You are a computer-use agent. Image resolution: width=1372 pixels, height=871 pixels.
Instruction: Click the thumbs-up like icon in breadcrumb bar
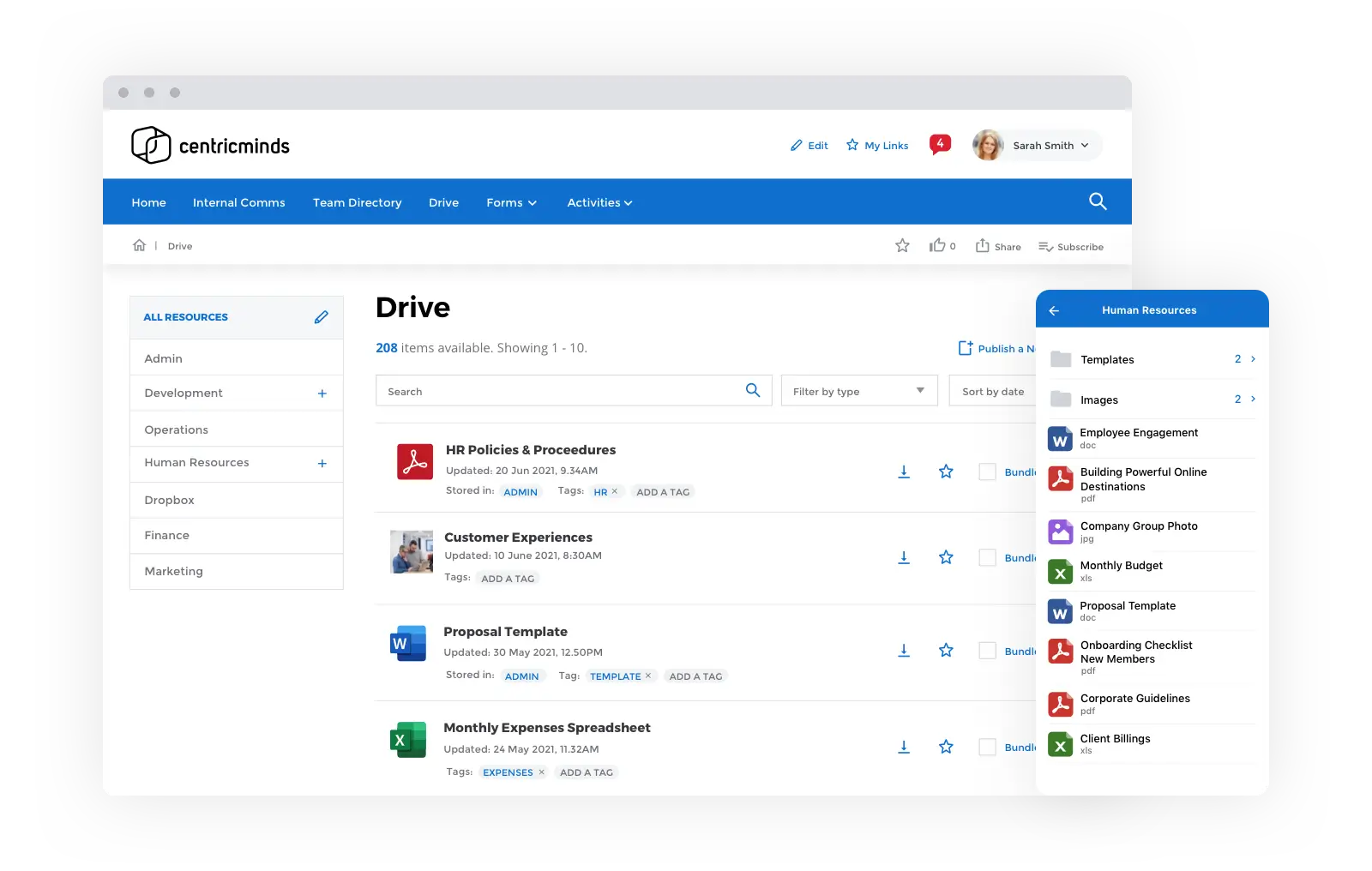[937, 246]
